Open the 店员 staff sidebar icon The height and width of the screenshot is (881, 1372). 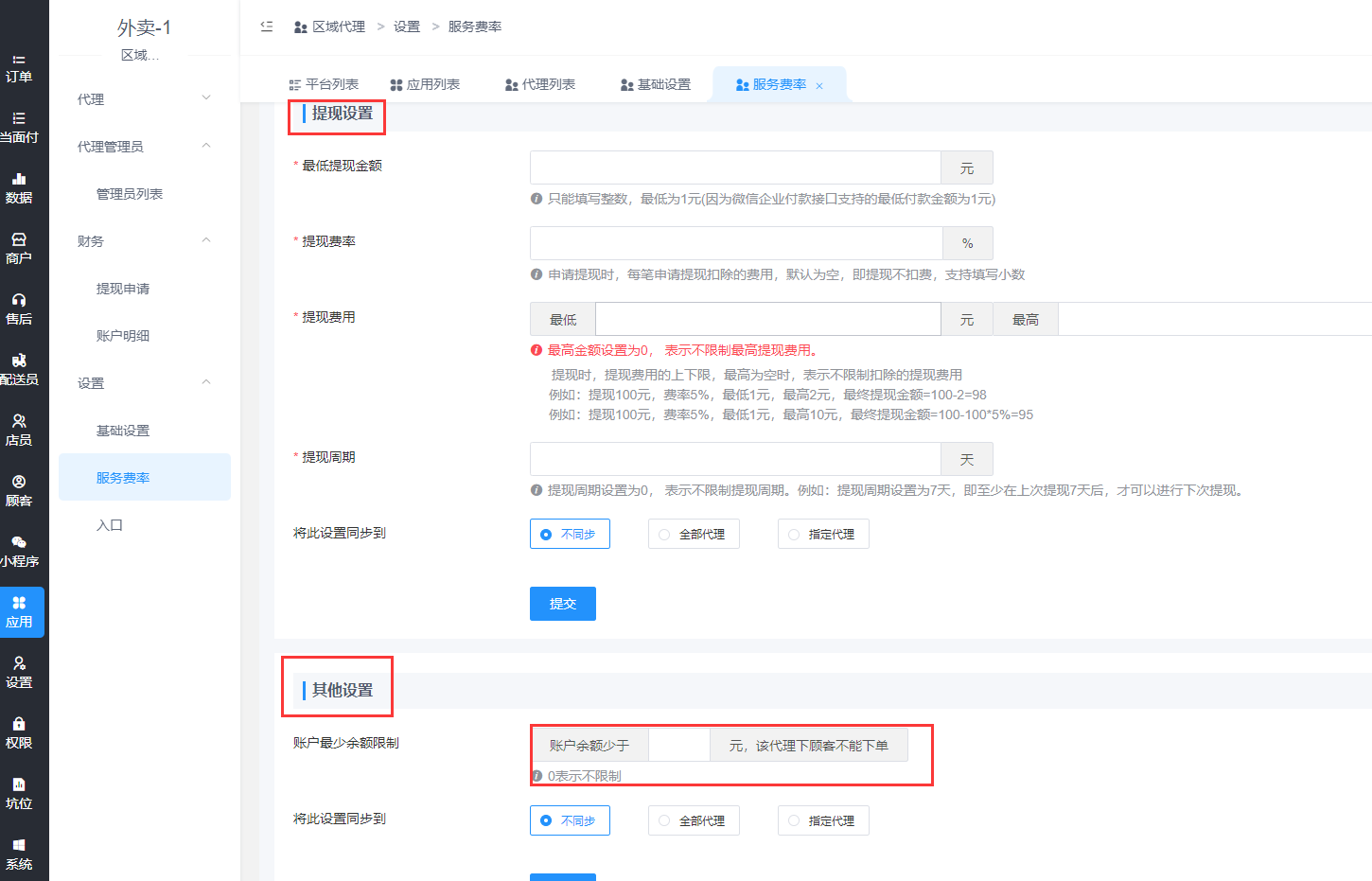point(19,431)
